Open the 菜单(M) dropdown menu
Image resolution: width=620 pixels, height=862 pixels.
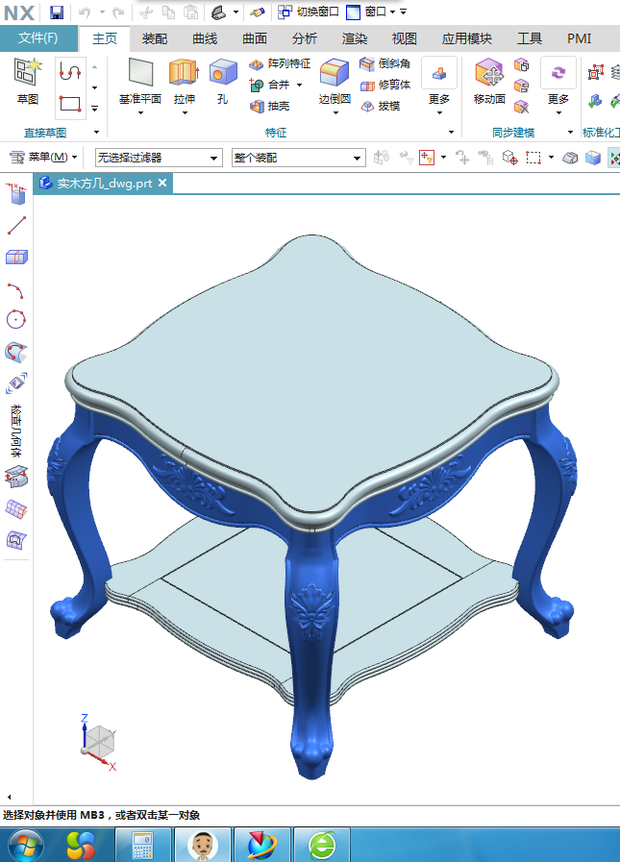[43, 157]
